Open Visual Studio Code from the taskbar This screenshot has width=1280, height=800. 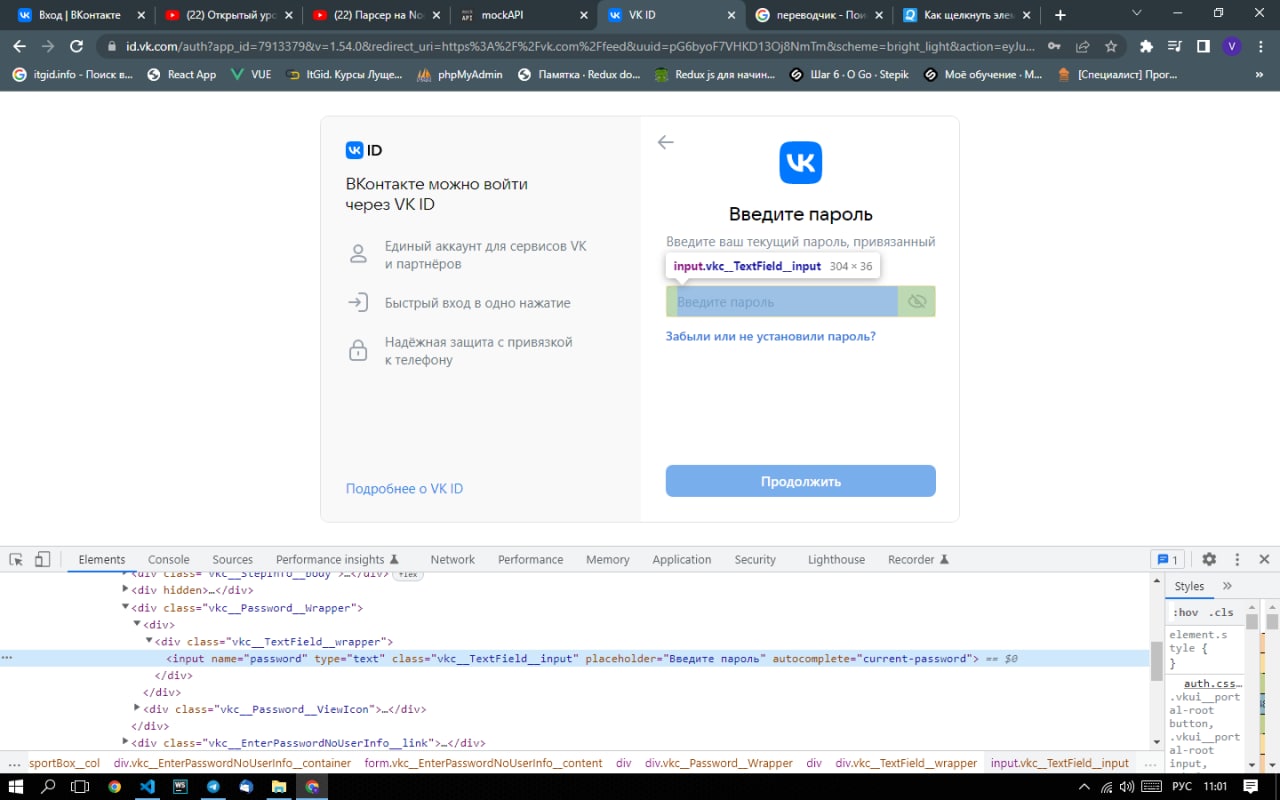click(147, 787)
